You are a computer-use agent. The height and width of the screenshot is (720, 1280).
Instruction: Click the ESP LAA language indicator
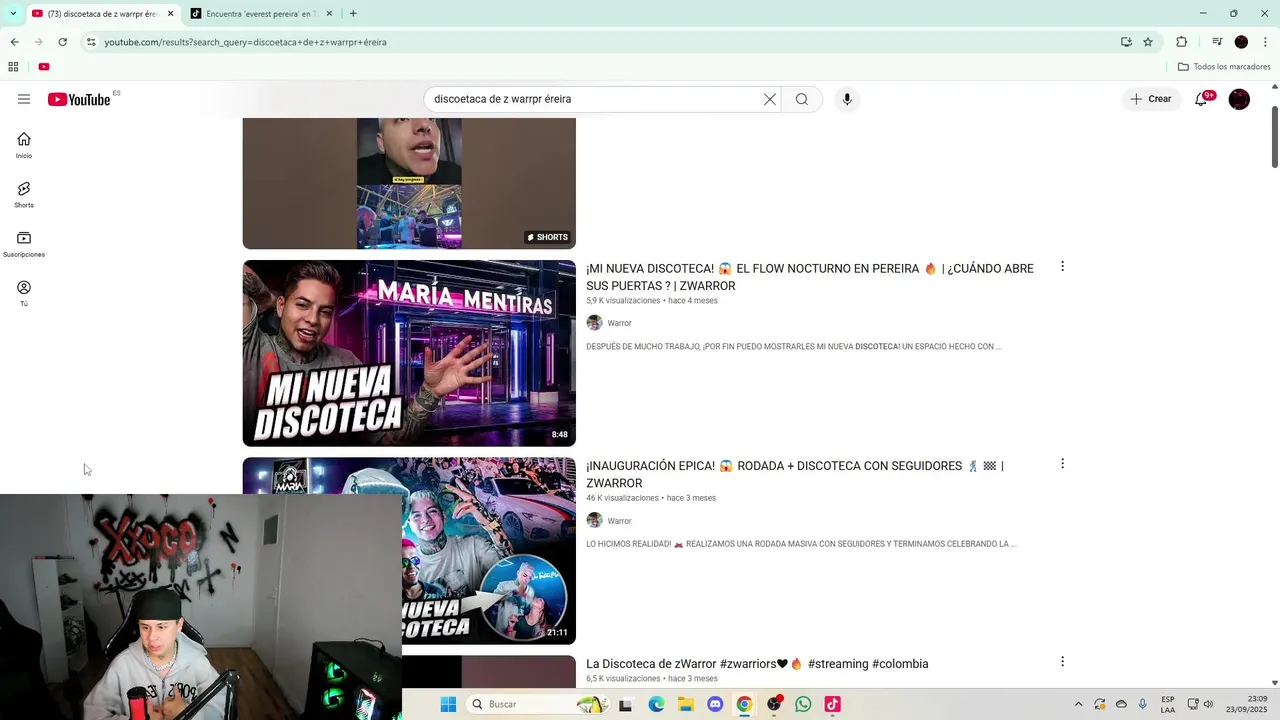pyautogui.click(x=1168, y=704)
